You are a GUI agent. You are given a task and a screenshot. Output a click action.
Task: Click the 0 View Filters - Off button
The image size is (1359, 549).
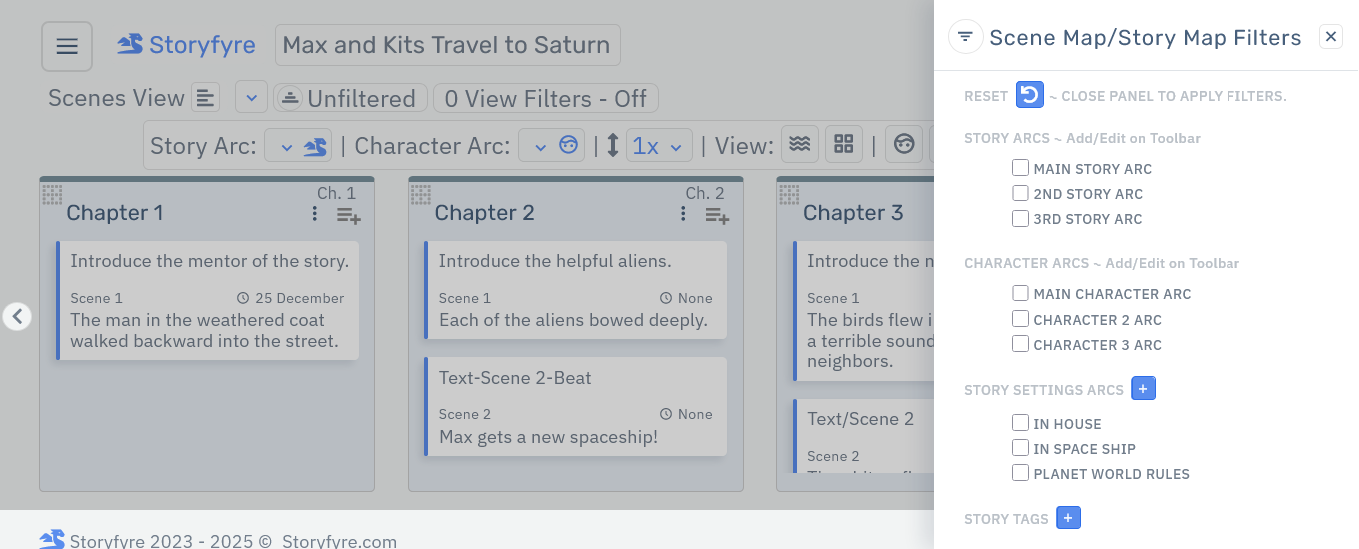click(545, 98)
